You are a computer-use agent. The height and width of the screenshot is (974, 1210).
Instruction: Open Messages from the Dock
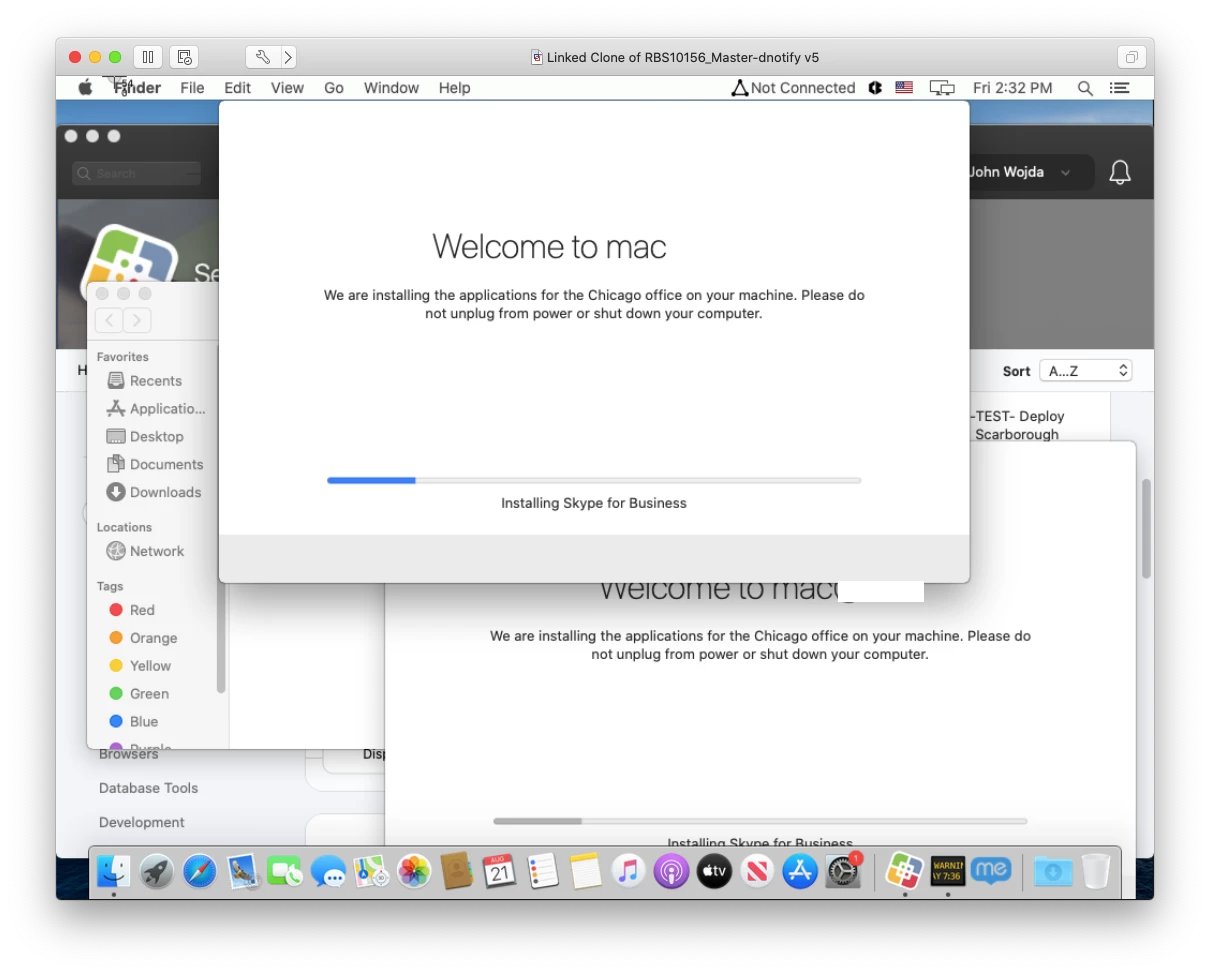click(328, 872)
